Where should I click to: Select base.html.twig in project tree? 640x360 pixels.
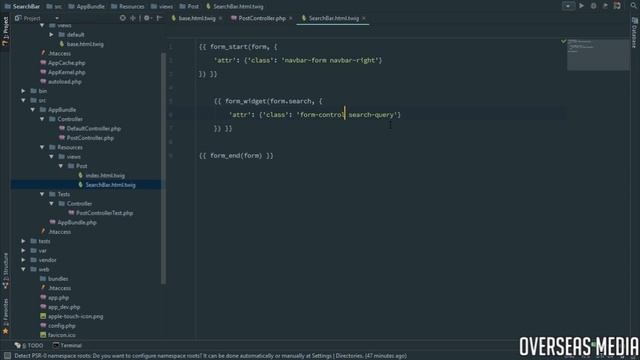point(81,44)
